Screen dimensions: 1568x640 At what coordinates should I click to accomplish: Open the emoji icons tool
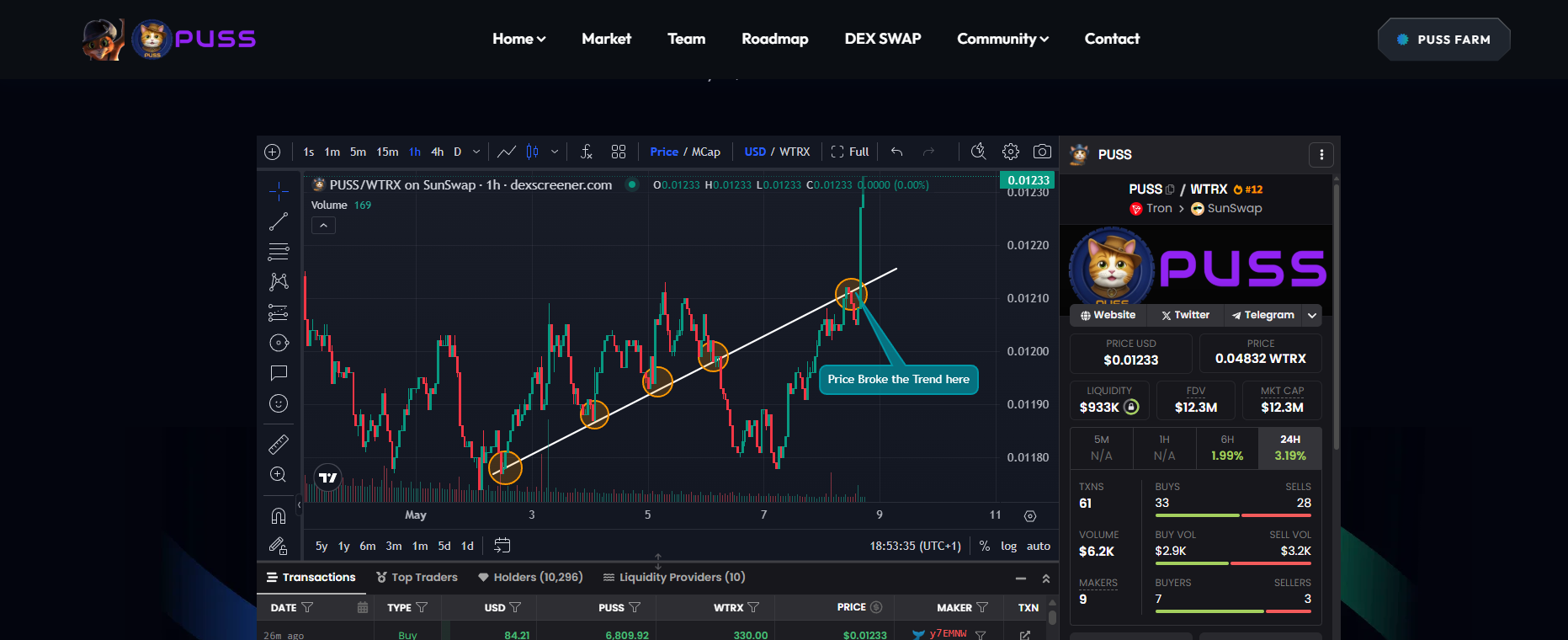click(x=279, y=403)
